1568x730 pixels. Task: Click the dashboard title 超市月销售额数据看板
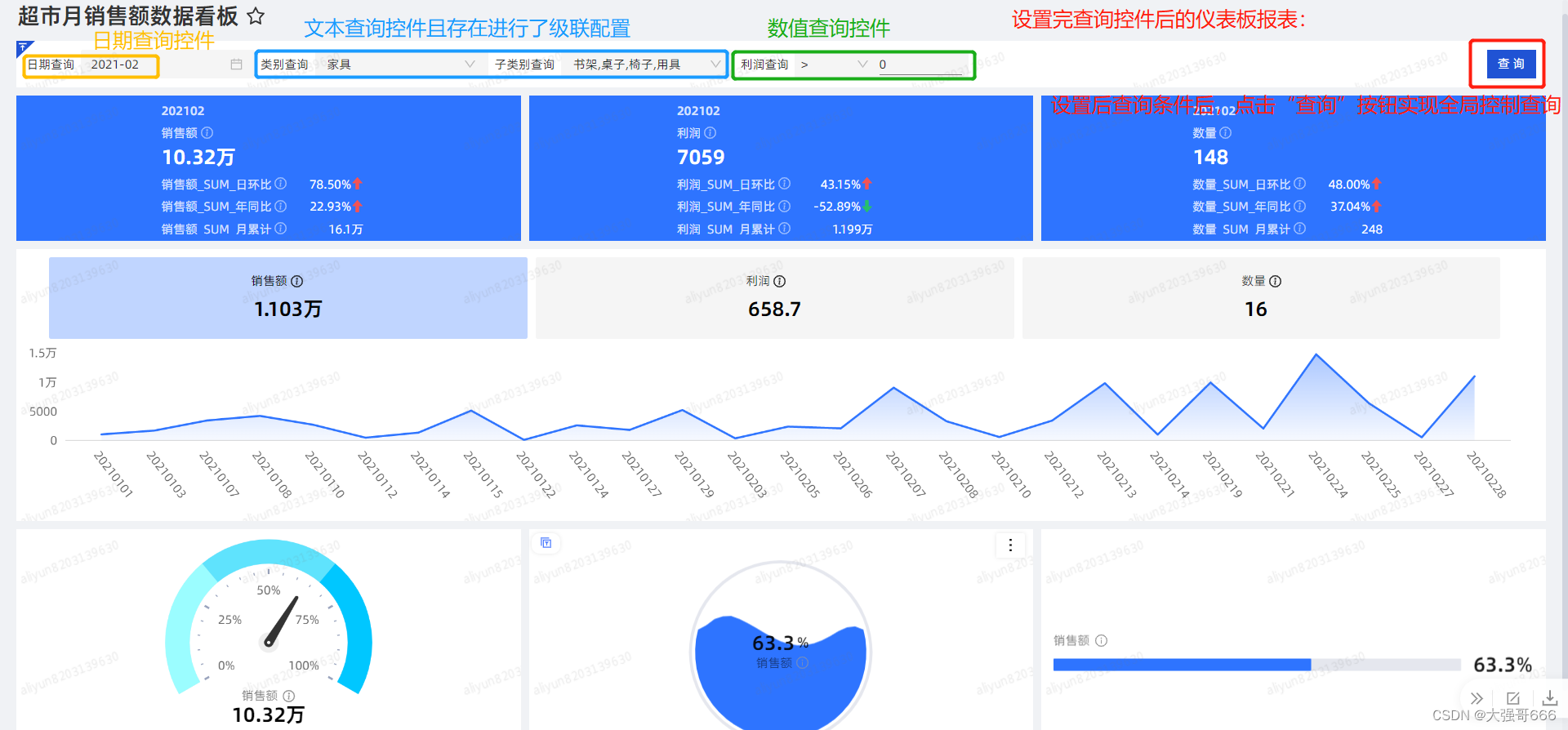pos(128,16)
